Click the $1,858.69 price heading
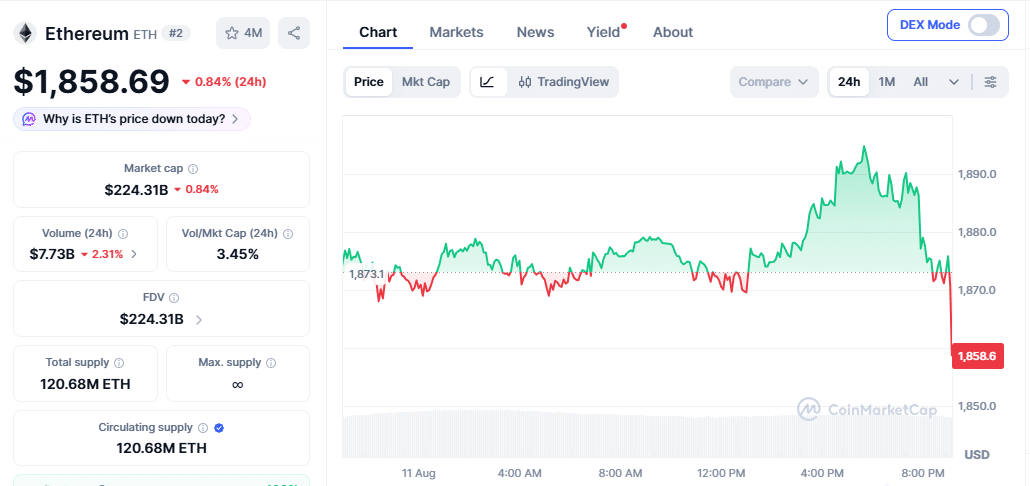Viewport: 1030px width, 486px height. [x=91, y=81]
